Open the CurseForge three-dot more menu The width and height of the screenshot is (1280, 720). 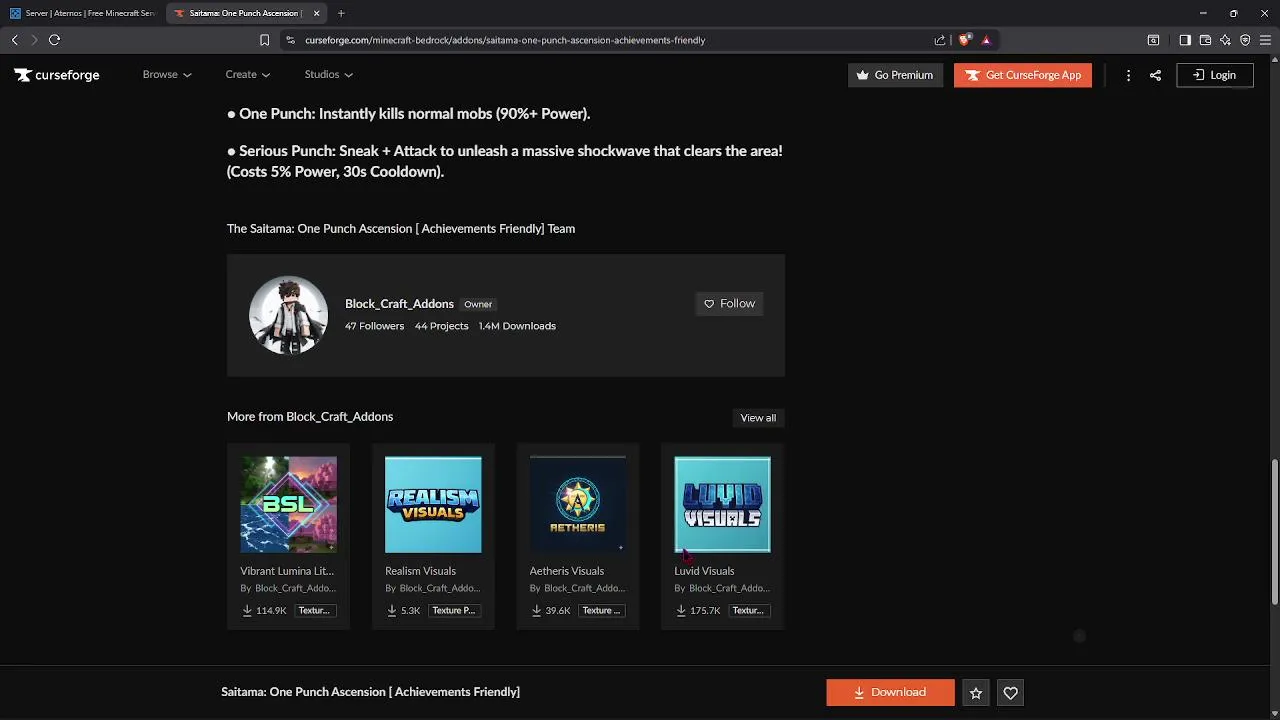(1128, 75)
